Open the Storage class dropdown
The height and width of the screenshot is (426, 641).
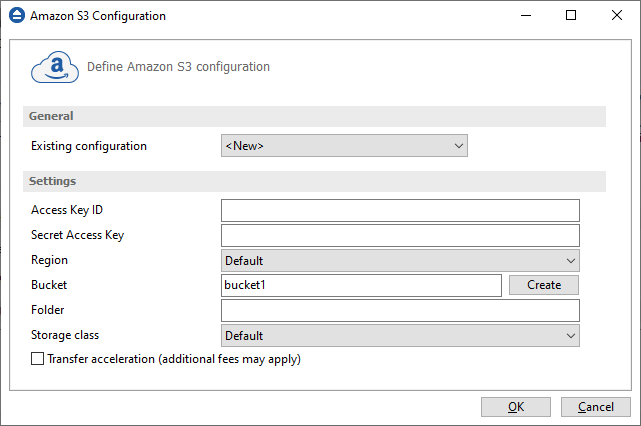pyautogui.click(x=400, y=336)
